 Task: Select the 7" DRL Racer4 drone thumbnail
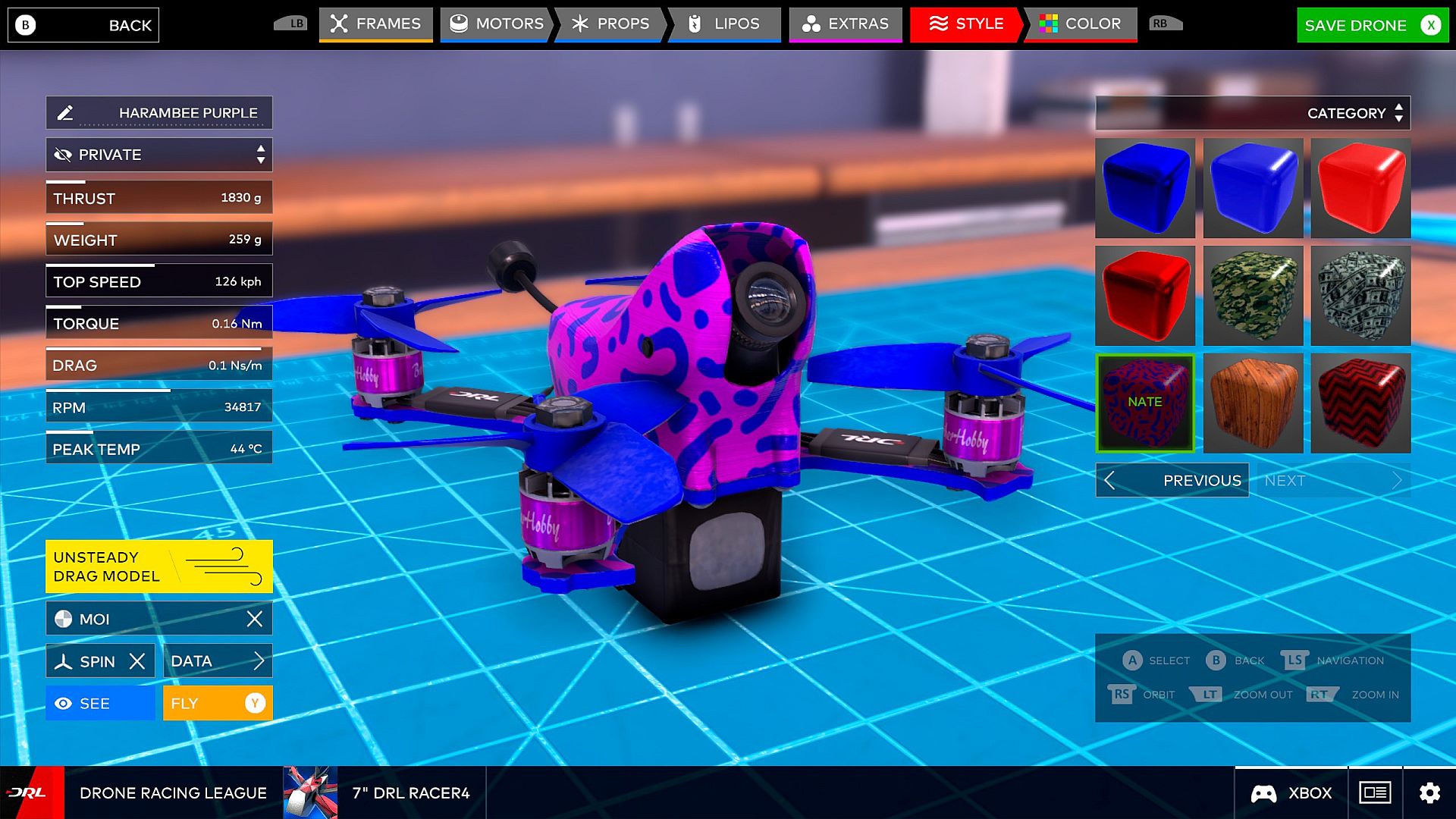coord(310,793)
